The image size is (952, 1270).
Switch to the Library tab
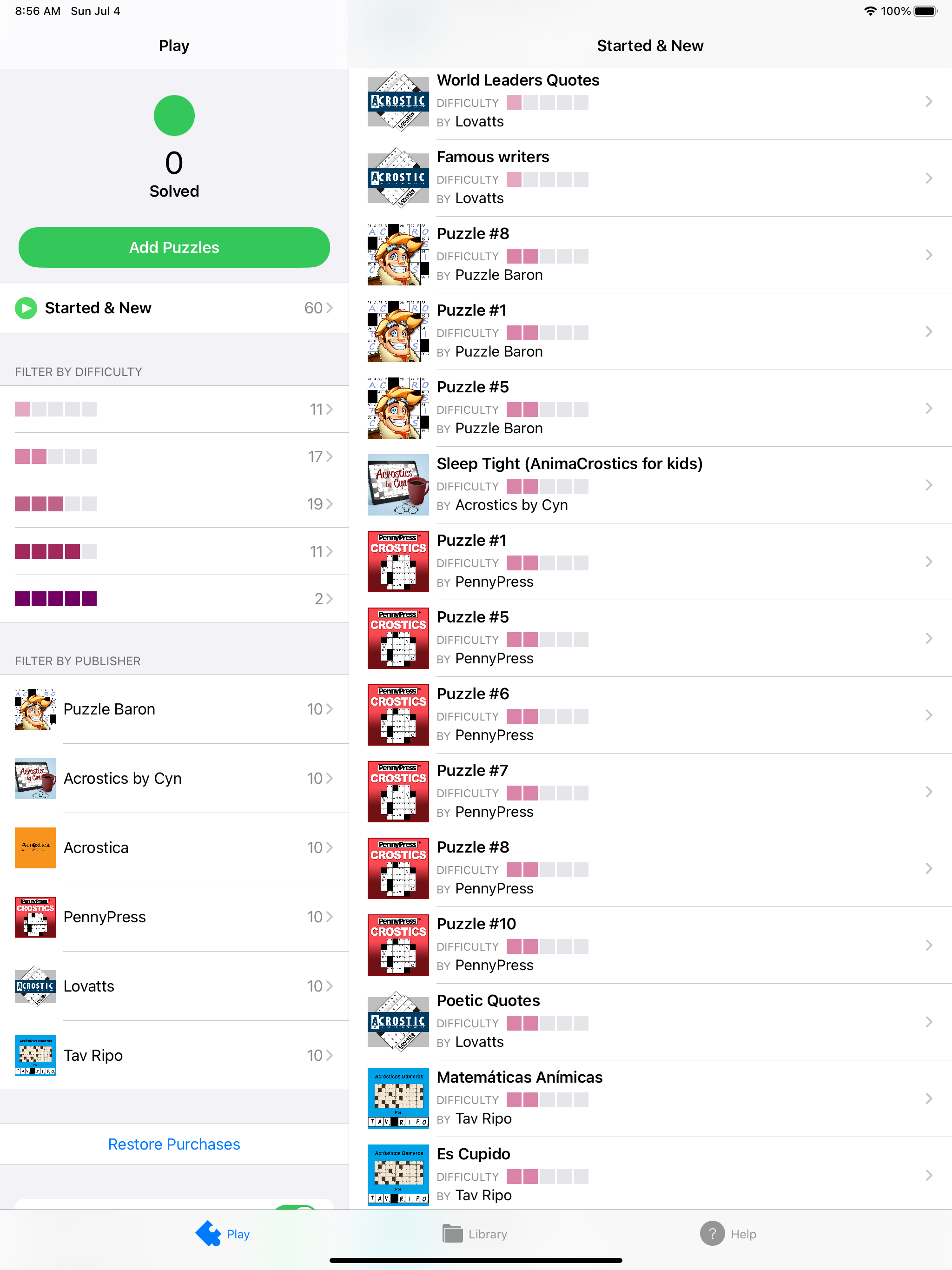[x=475, y=1233]
